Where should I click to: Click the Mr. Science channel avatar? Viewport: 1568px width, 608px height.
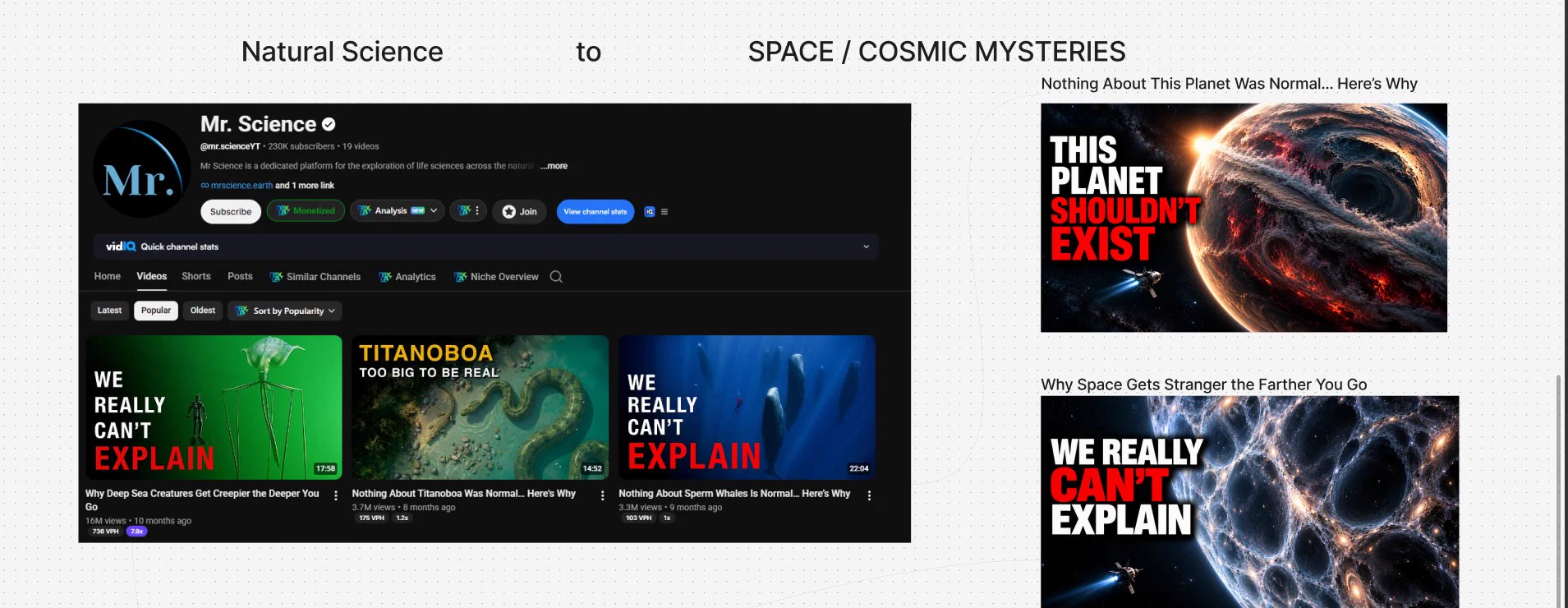pos(142,168)
